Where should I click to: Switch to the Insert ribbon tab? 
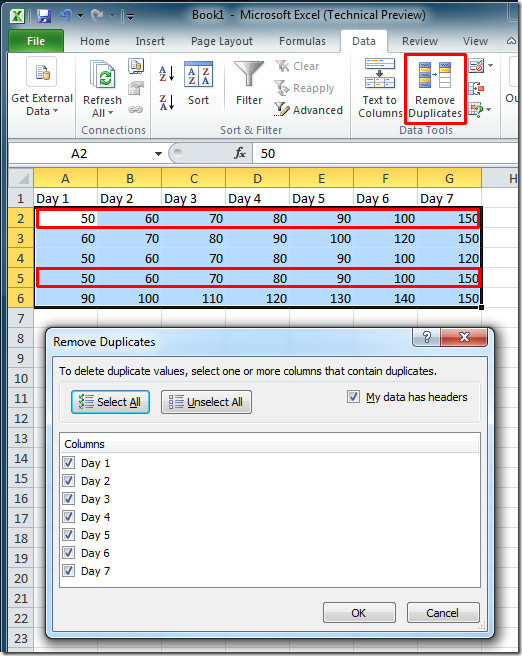coord(150,41)
